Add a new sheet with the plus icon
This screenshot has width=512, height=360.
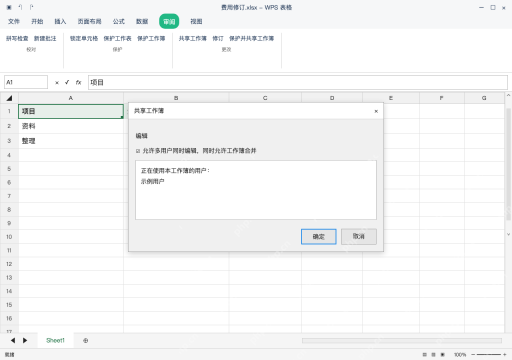(86, 340)
